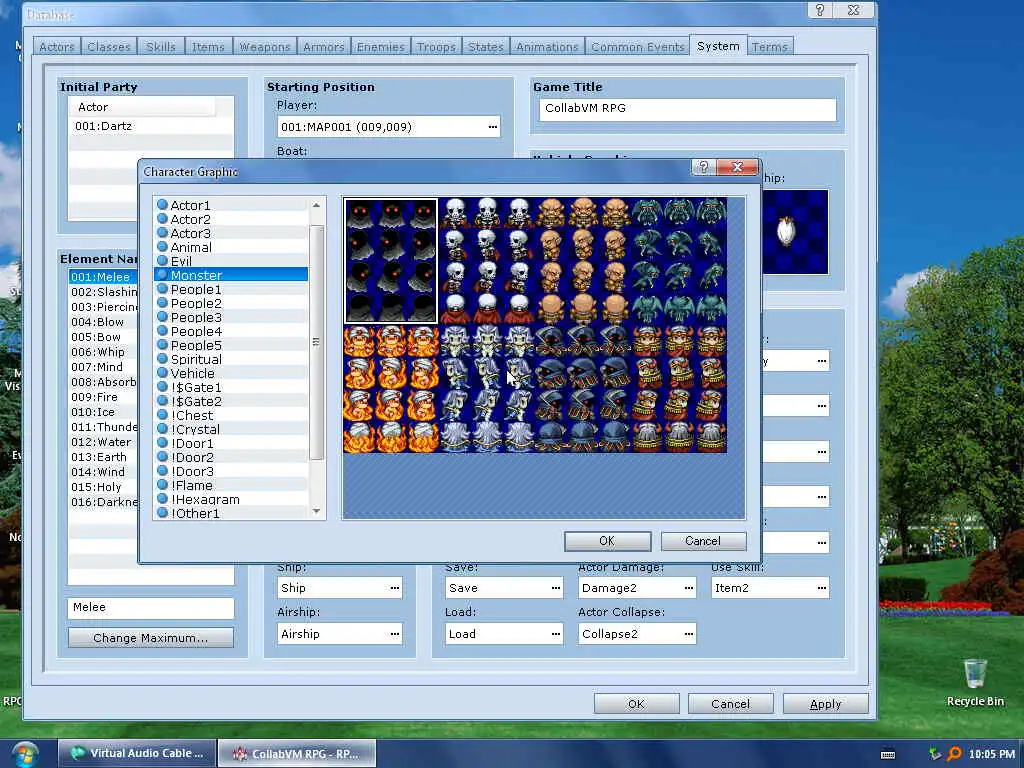Viewport: 1024px width, 768px height.
Task: Open the Terms tab
Action: click(769, 46)
